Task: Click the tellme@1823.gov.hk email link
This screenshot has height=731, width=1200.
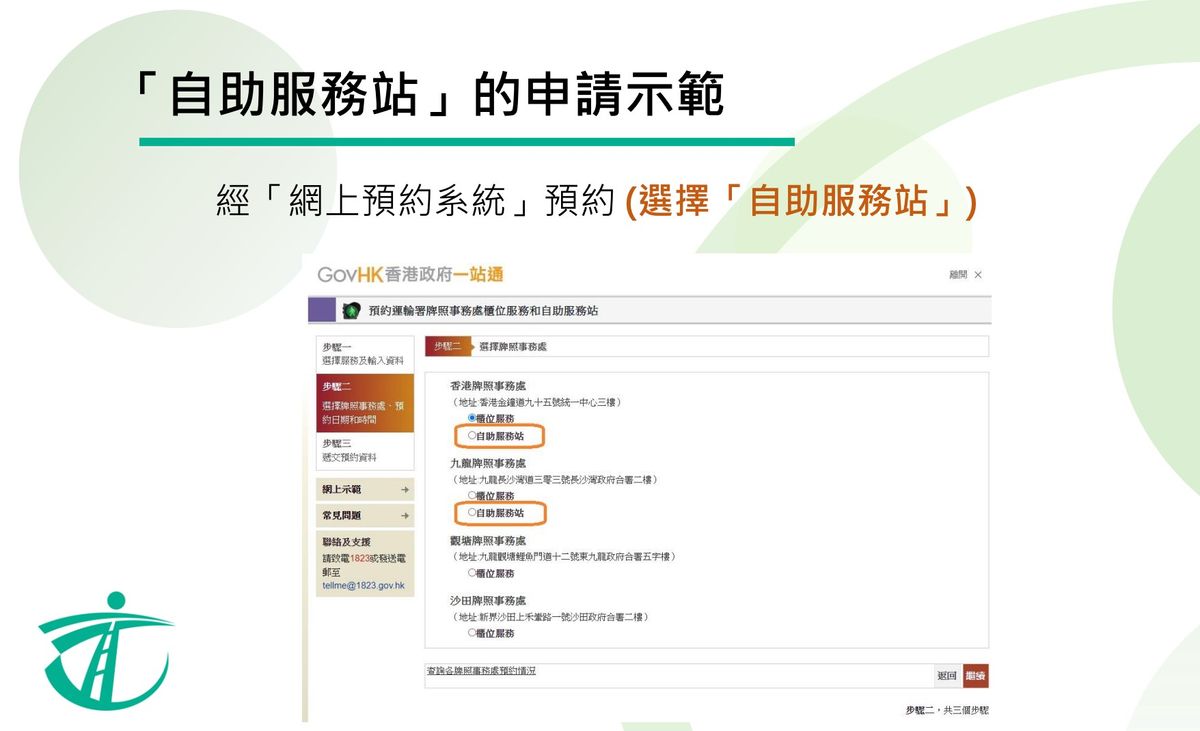Action: tap(362, 585)
